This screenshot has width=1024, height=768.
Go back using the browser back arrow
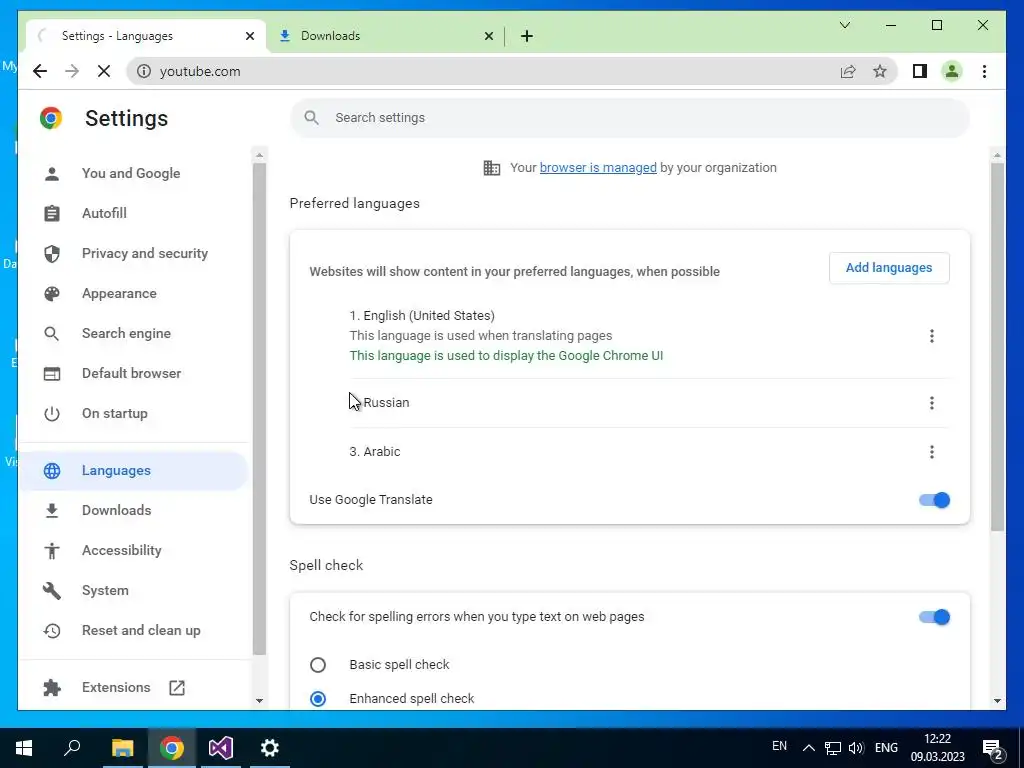(40, 71)
